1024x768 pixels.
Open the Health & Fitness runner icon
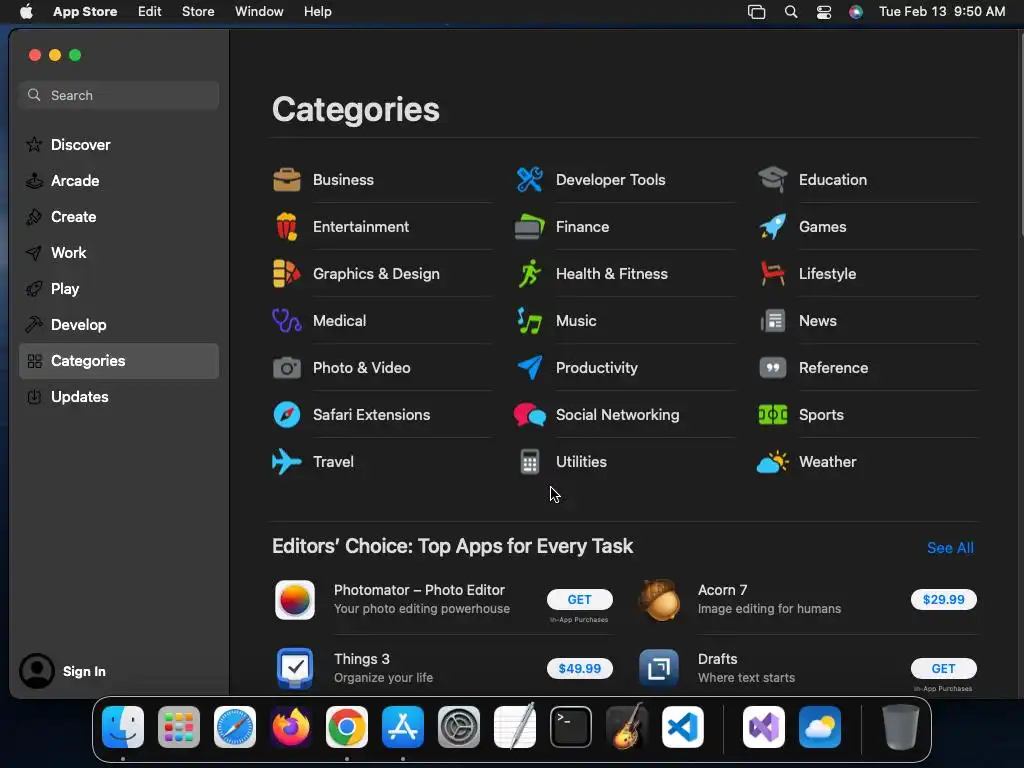pyautogui.click(x=530, y=274)
